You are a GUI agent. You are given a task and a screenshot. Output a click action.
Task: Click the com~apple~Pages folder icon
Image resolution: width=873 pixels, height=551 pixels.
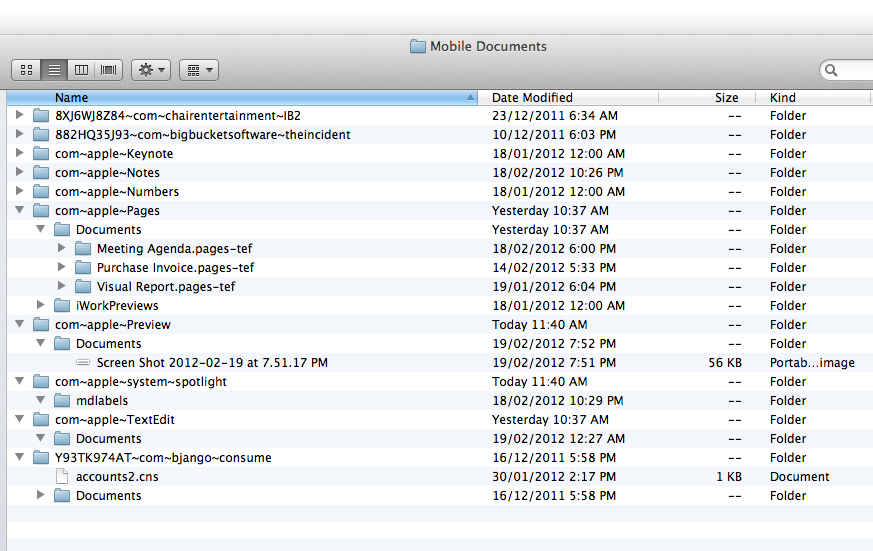tap(41, 210)
